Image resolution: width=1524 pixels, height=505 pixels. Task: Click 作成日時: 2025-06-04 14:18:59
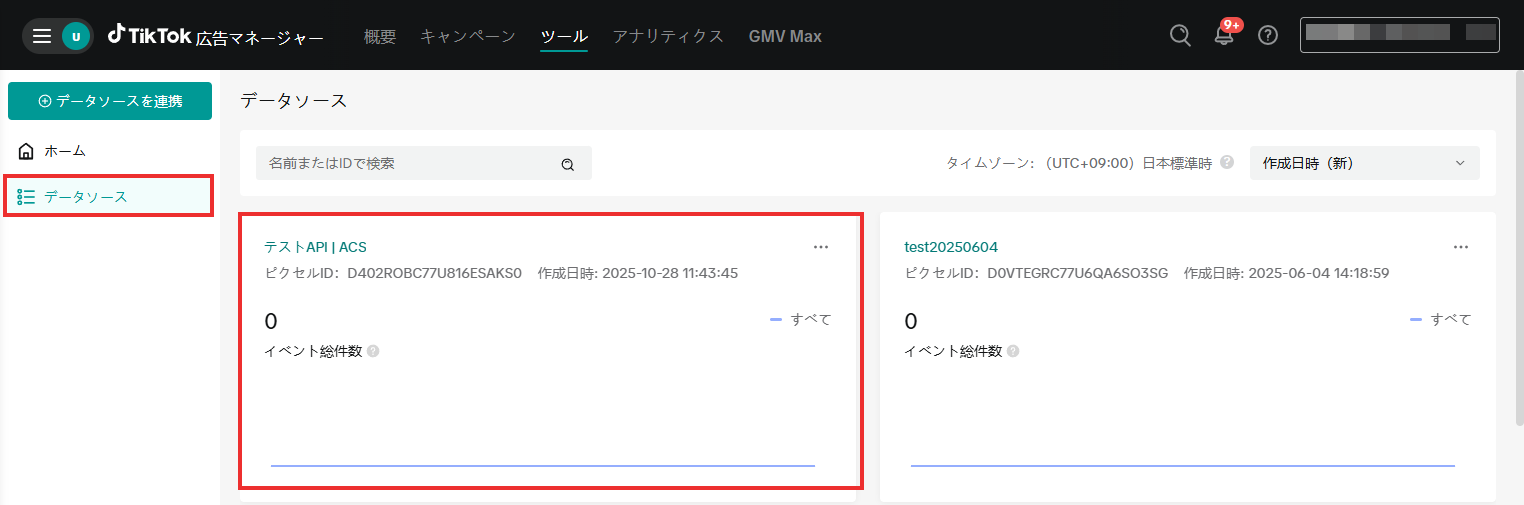tap(1287, 273)
